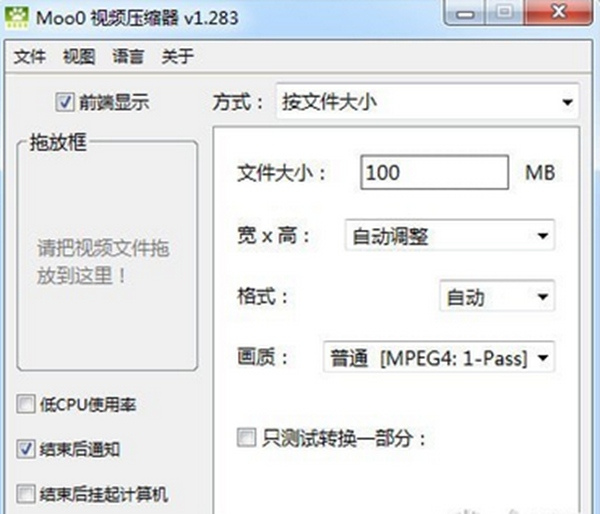600x514 pixels.
Task: Click the 格式 label
Action: pos(262,297)
